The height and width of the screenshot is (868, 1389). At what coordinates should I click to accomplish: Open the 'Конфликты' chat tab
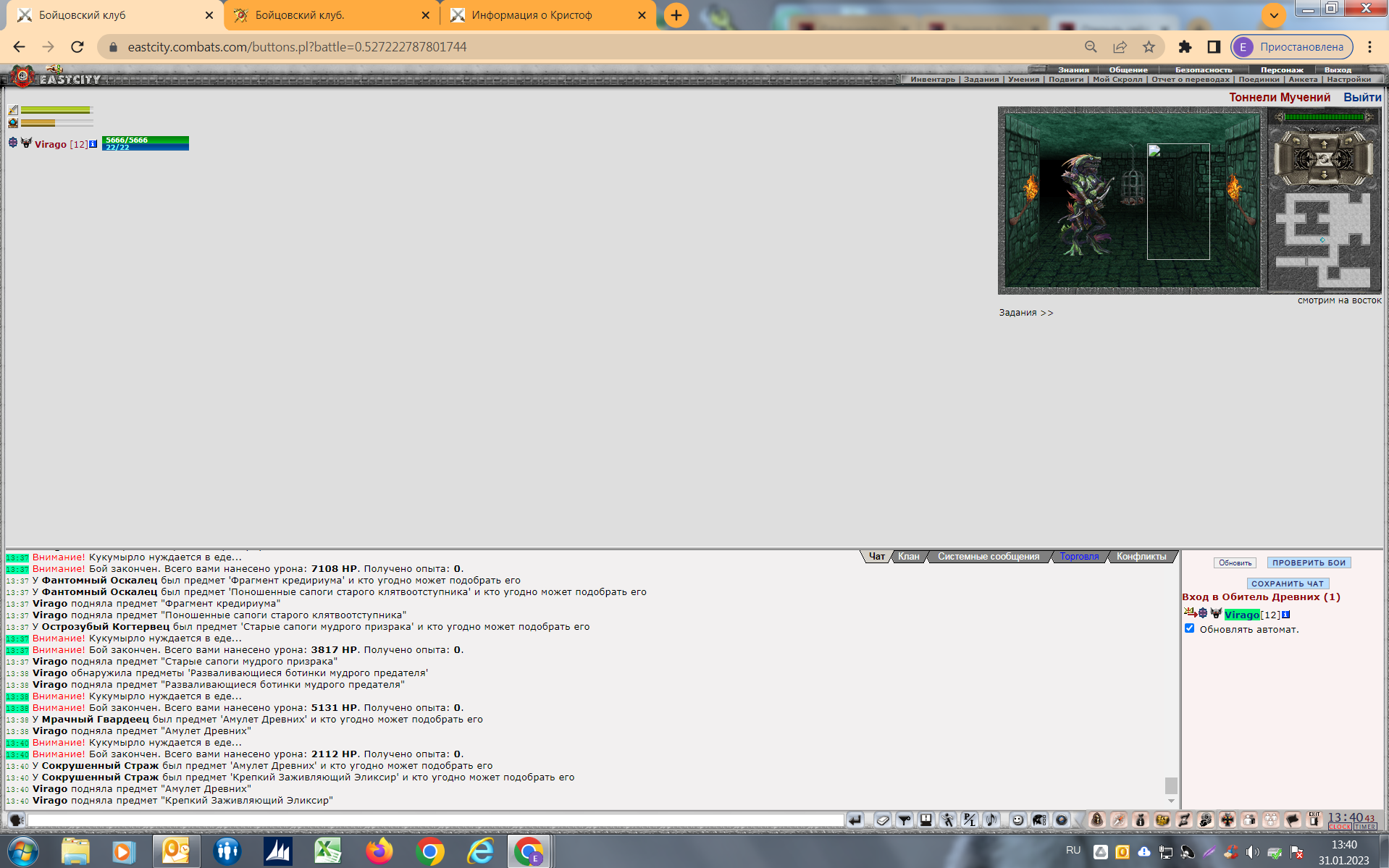[x=1141, y=556]
